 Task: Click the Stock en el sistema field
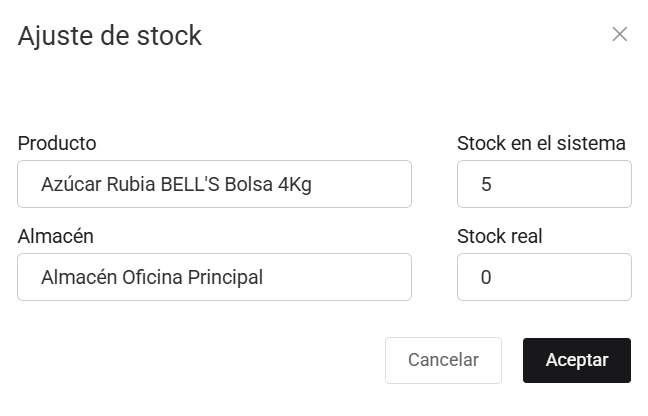pyautogui.click(x=544, y=184)
